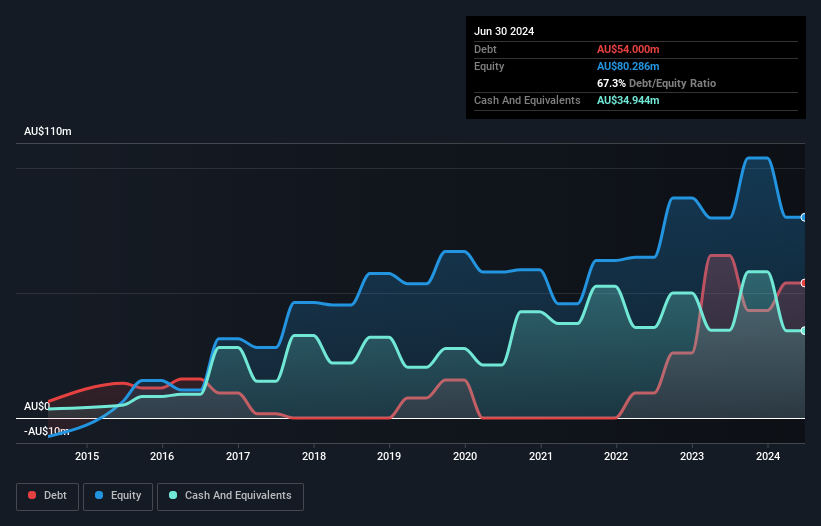This screenshot has height=526, width=821.
Task: Click the 2020 x-axis label
Action: 465,456
